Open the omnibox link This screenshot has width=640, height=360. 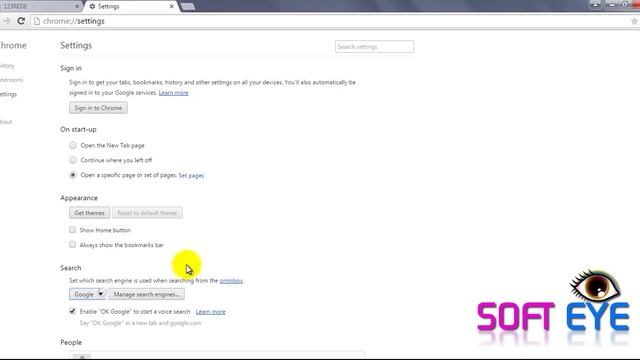tap(231, 280)
